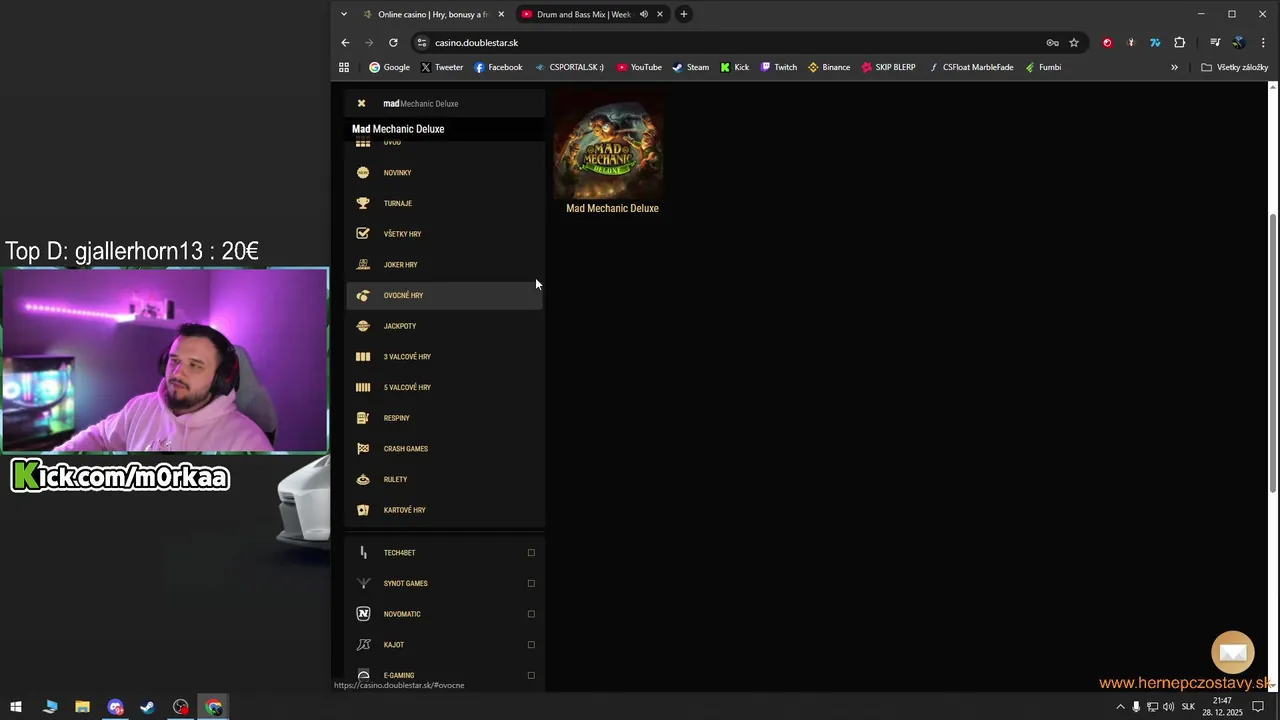1280x720 pixels.
Task: Open File Explorer from the taskbar
Action: [x=82, y=707]
